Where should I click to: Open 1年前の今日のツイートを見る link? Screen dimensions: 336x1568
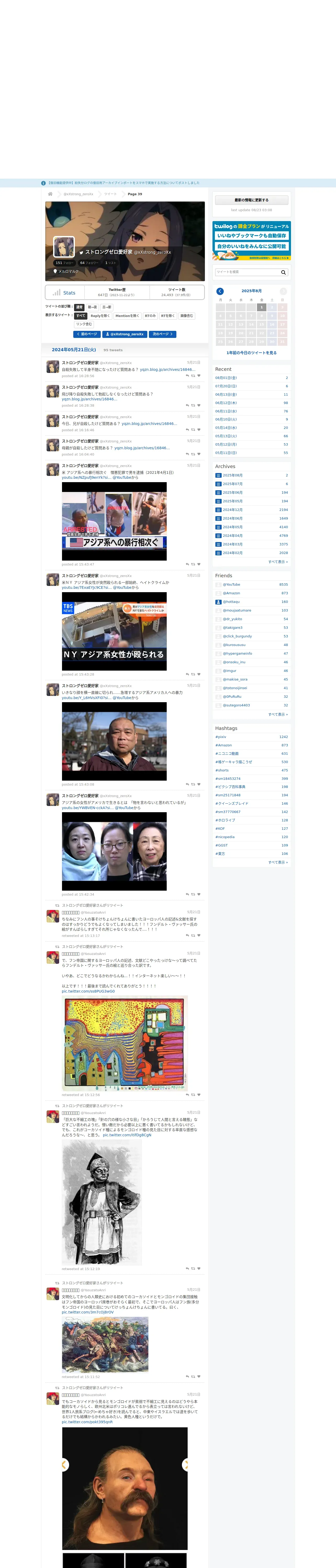click(x=251, y=353)
